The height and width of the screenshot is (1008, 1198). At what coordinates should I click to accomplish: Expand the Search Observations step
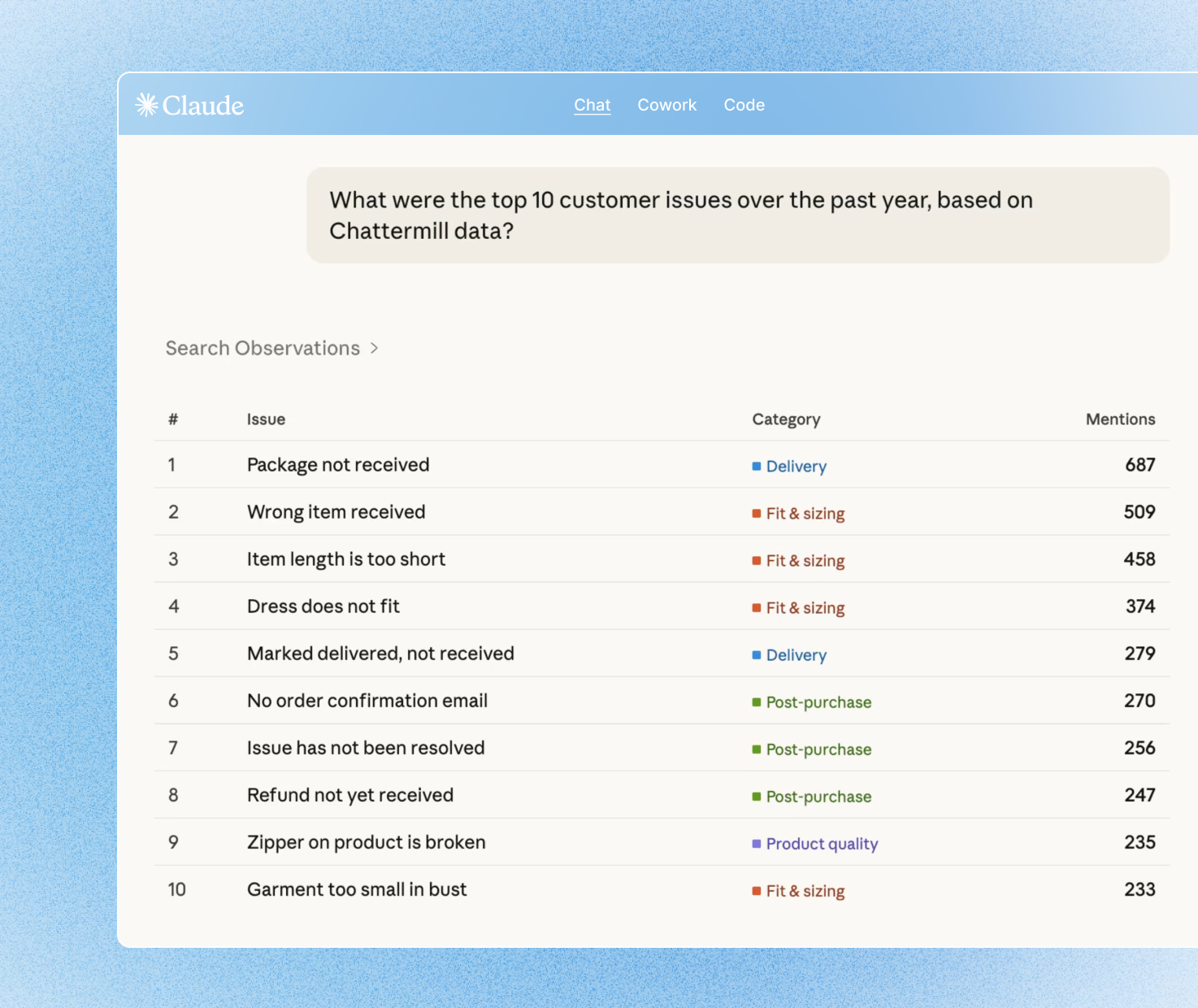[x=272, y=348]
